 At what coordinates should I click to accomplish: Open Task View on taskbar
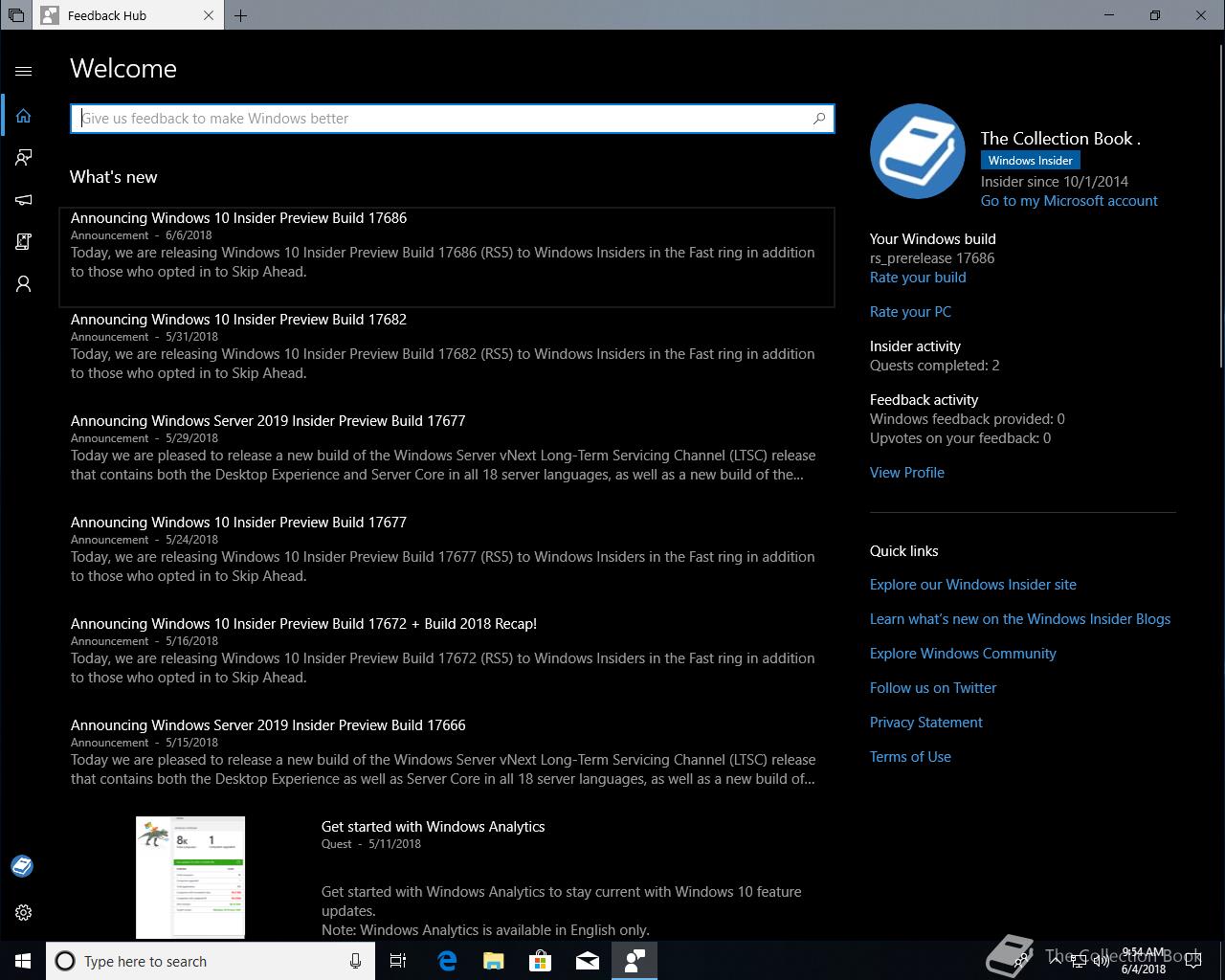[x=398, y=961]
